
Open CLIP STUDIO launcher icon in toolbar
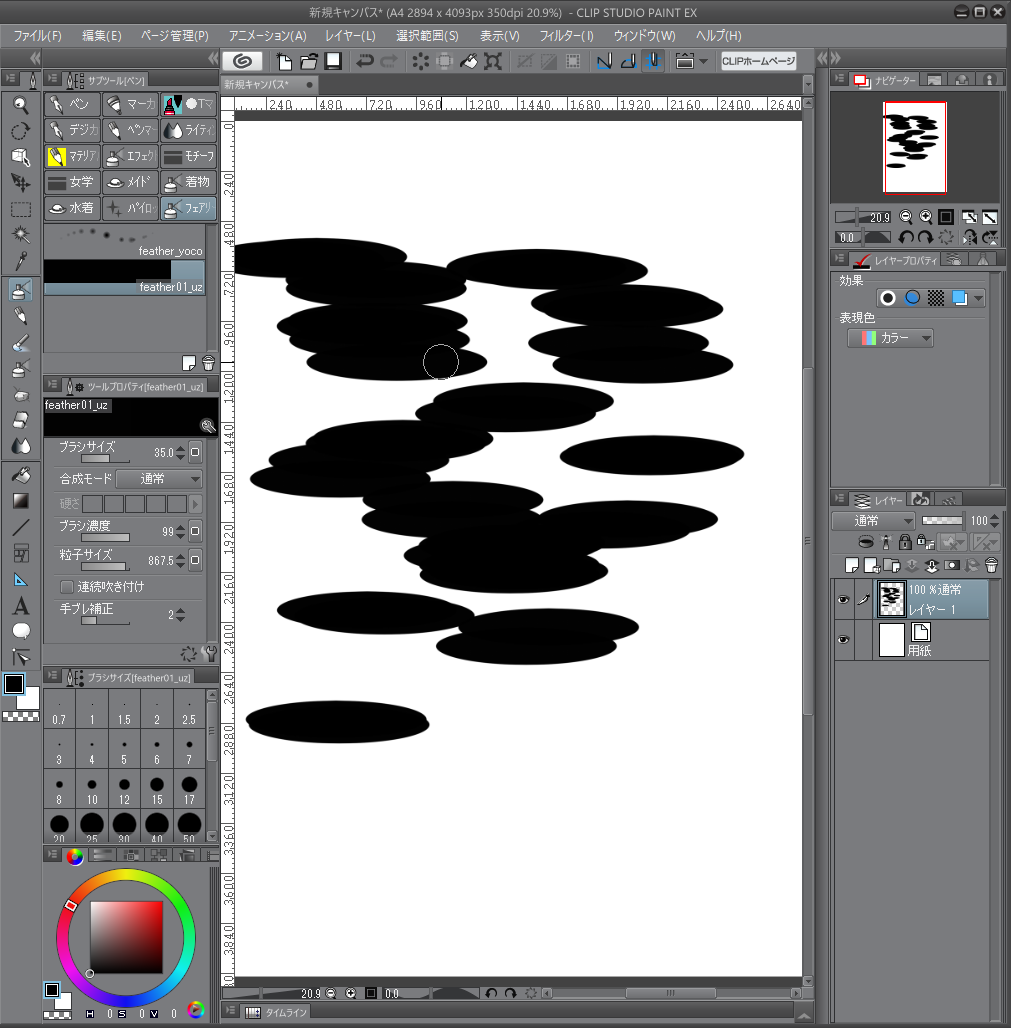click(x=243, y=61)
